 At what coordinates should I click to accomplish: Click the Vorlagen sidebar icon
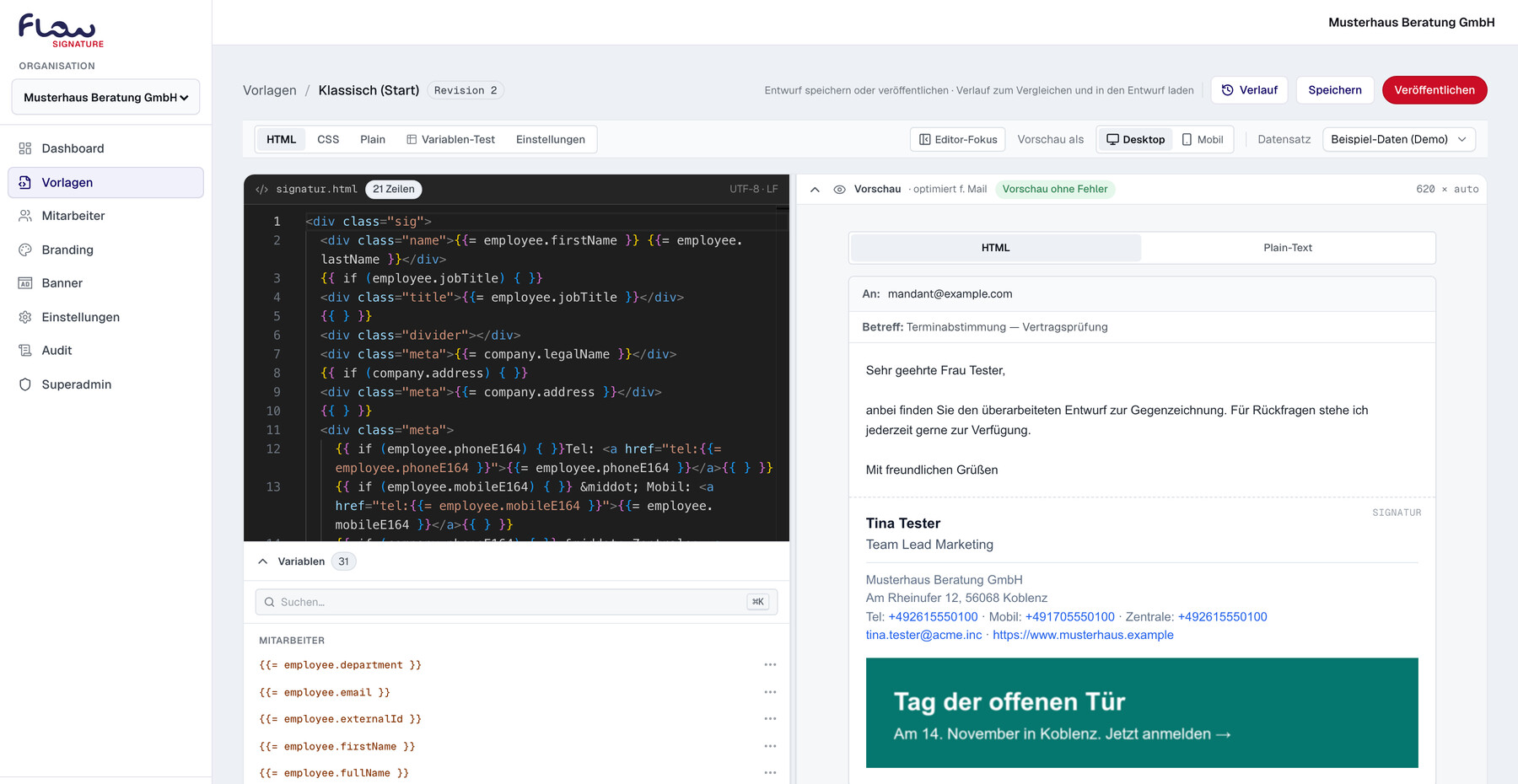25,182
